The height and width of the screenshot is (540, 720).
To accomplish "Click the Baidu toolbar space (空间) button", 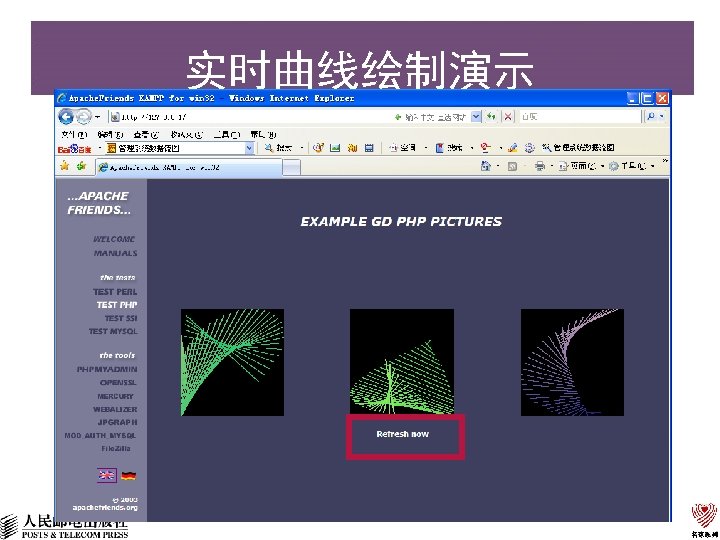I will click(x=402, y=148).
